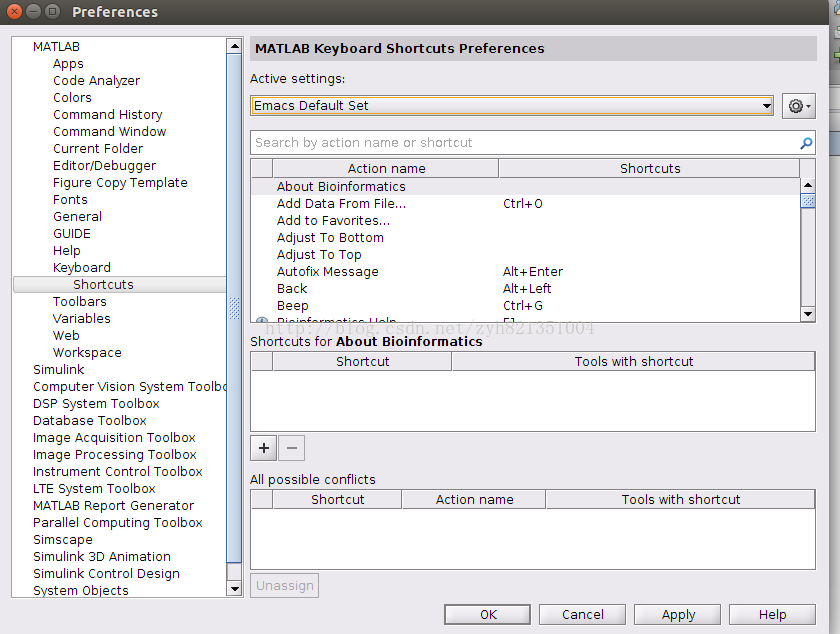Screen dimensions: 840x634
Task: Select Shortcuts under Keyboard
Action: (x=119, y=285)
